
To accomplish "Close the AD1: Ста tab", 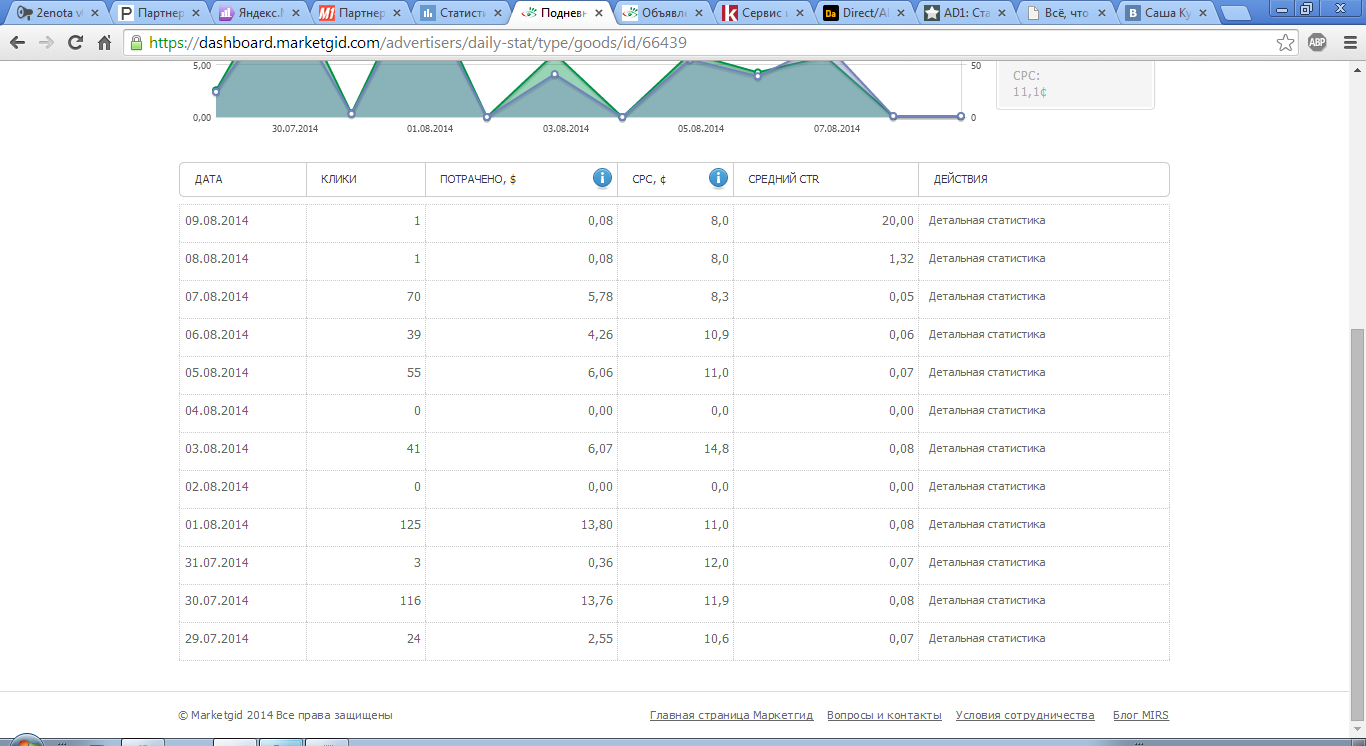I will [1002, 14].
